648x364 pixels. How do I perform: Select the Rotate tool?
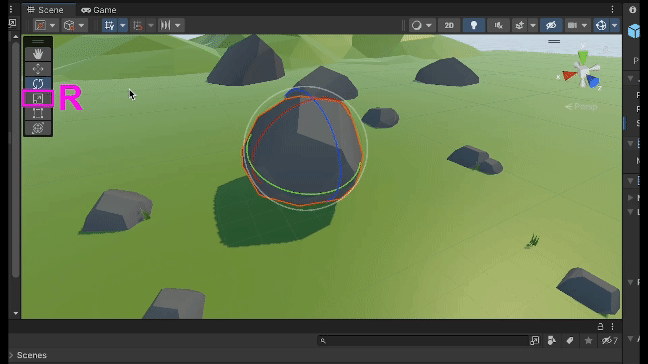pos(38,83)
